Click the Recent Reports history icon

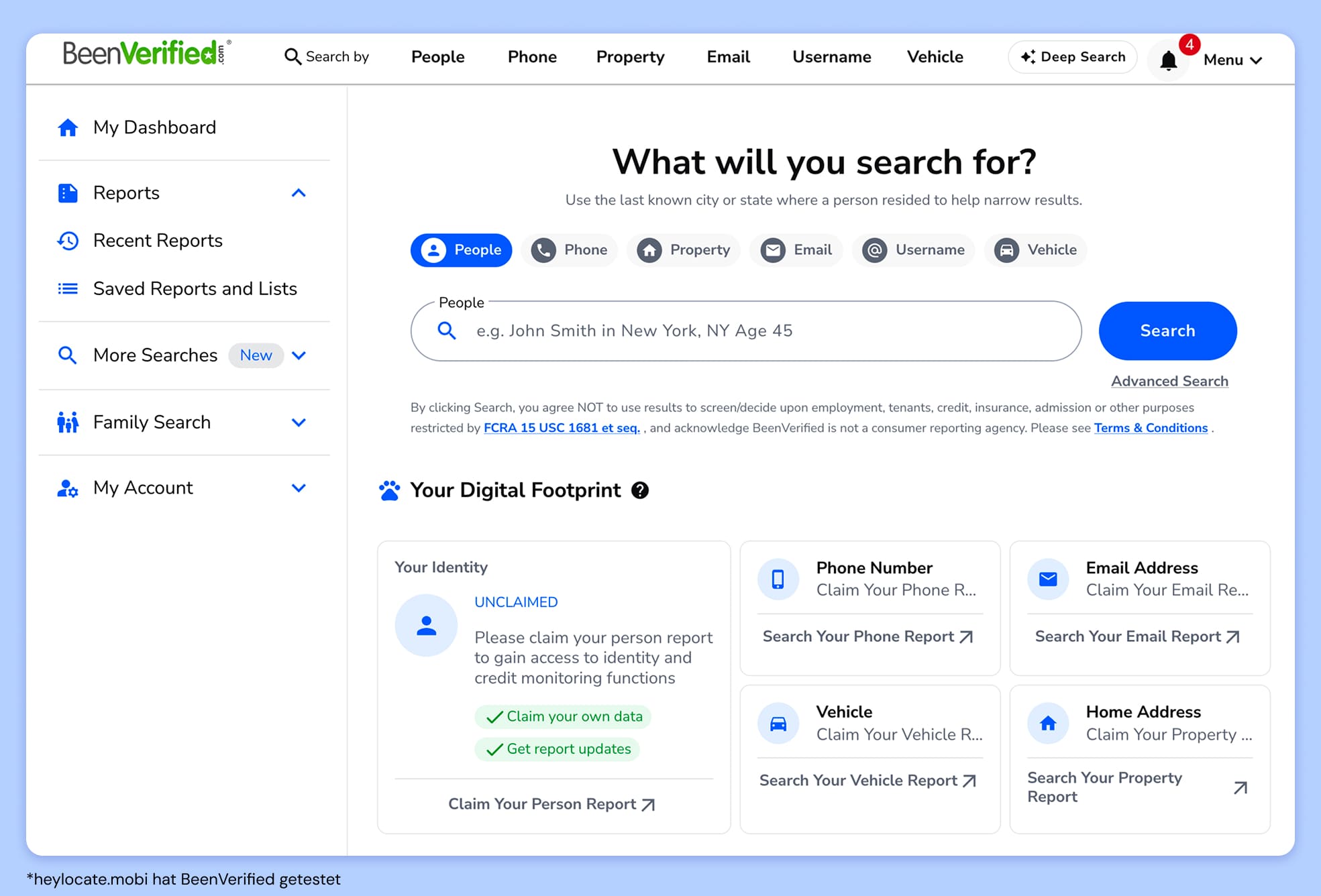[x=68, y=241]
